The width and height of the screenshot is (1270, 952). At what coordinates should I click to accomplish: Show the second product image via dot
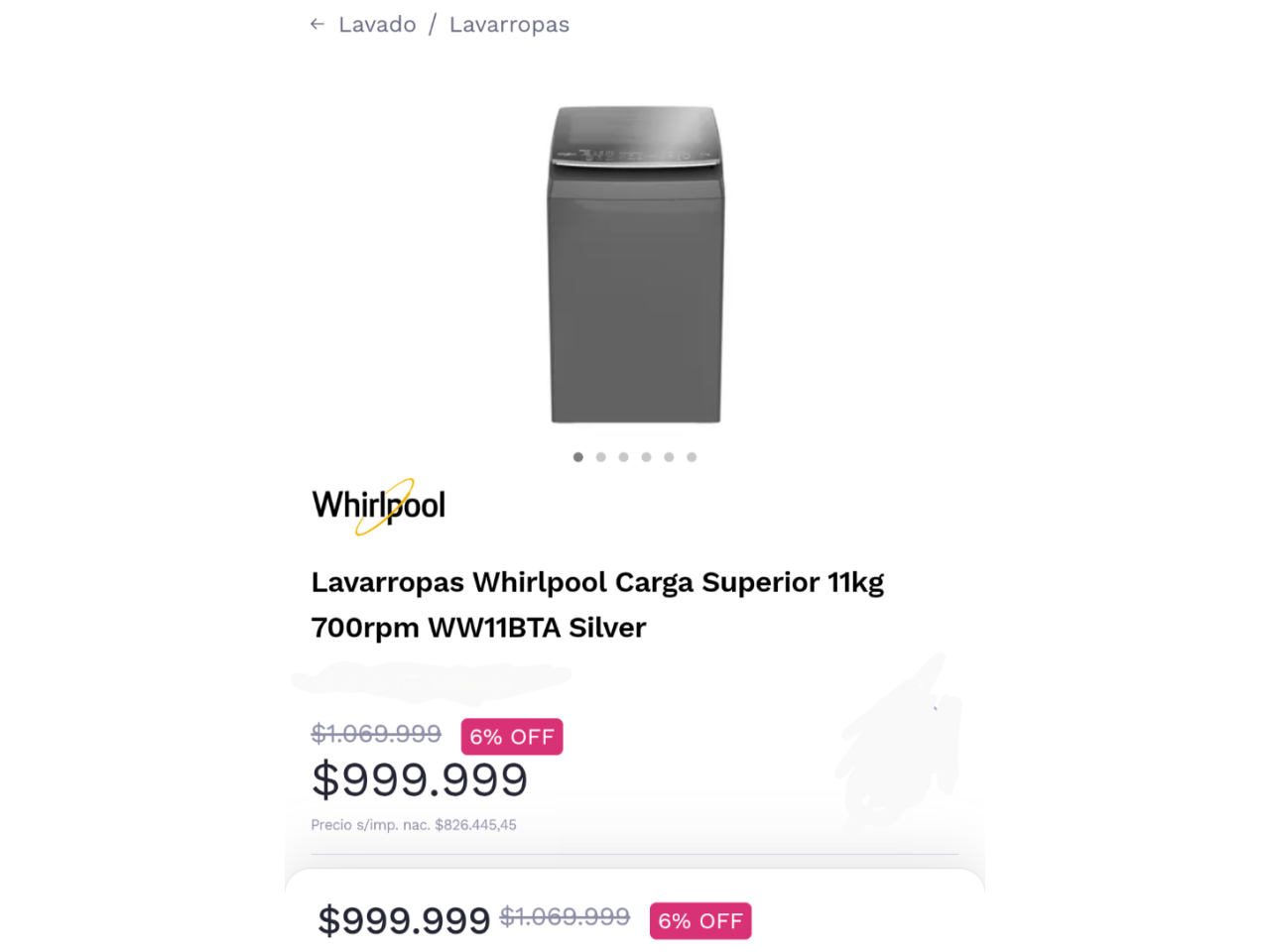[601, 457]
